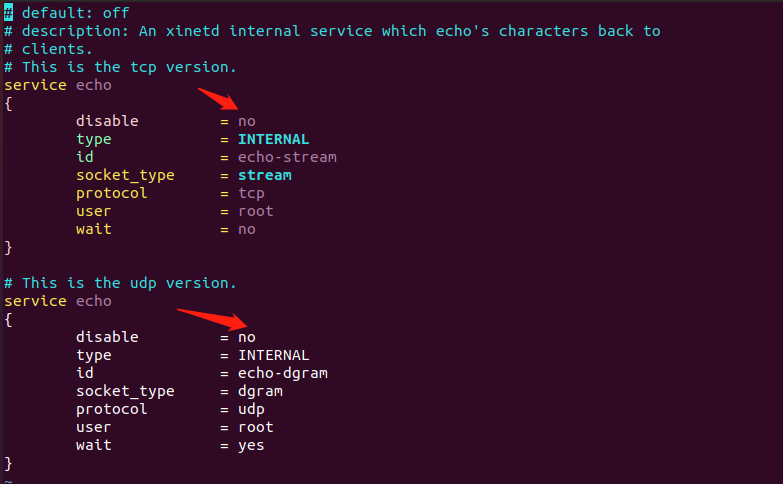Click the second "service echo" line
783x484 pixels.
[58, 301]
